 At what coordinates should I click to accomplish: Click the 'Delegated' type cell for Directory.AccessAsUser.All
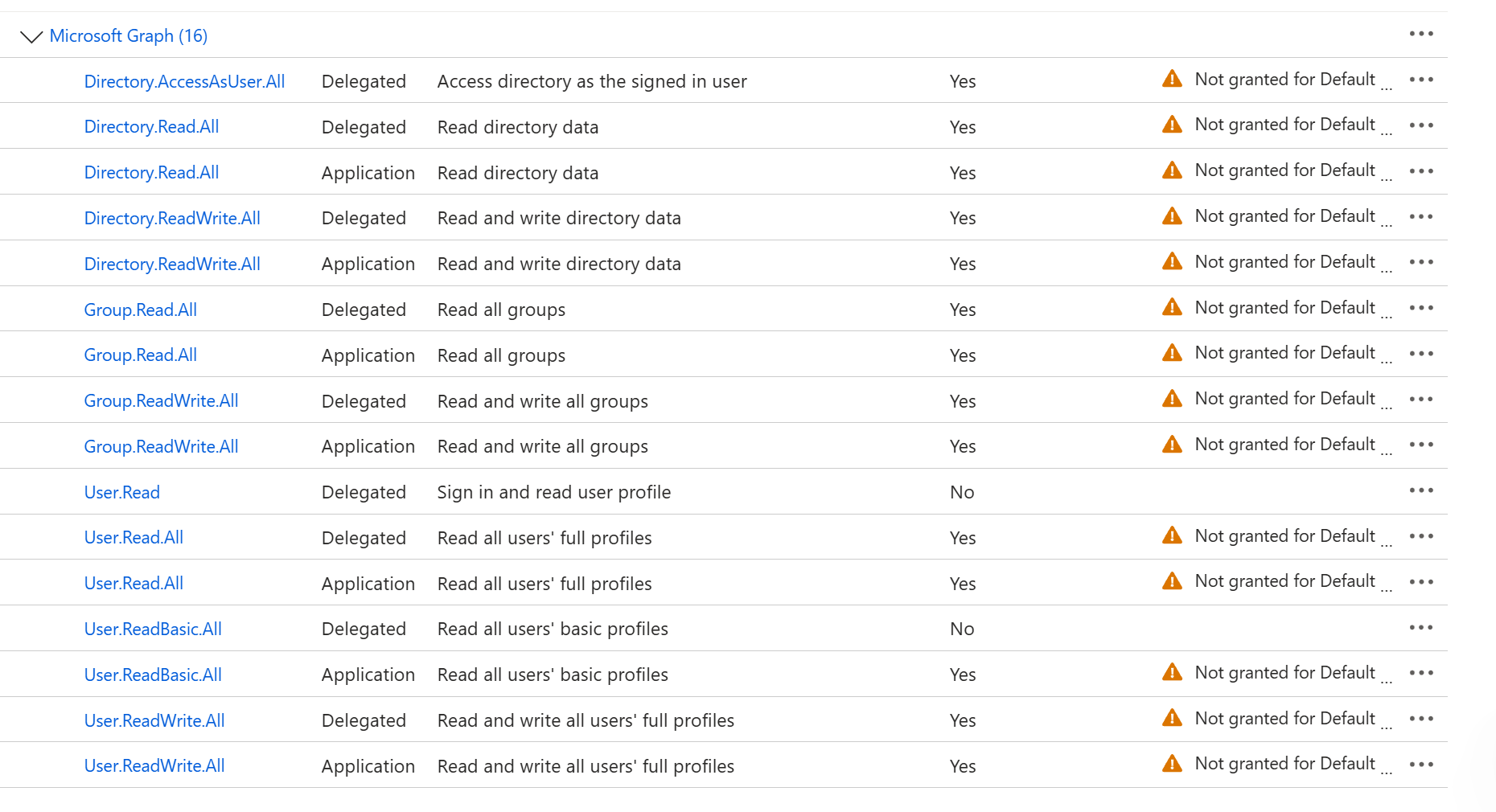coord(364,81)
